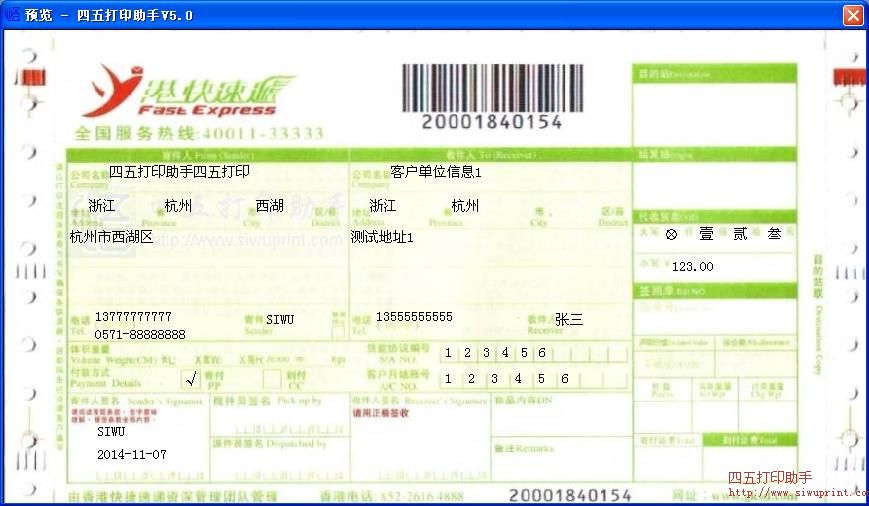Click the sender address 杭州市西湖区
The height and width of the screenshot is (506, 869).
pyautogui.click(x=111, y=237)
